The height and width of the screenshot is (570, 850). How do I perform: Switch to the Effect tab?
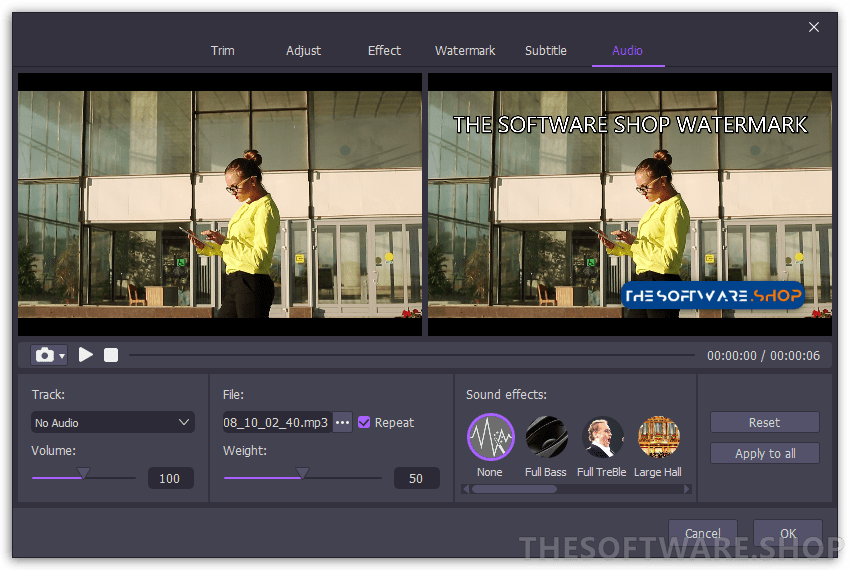(x=384, y=50)
